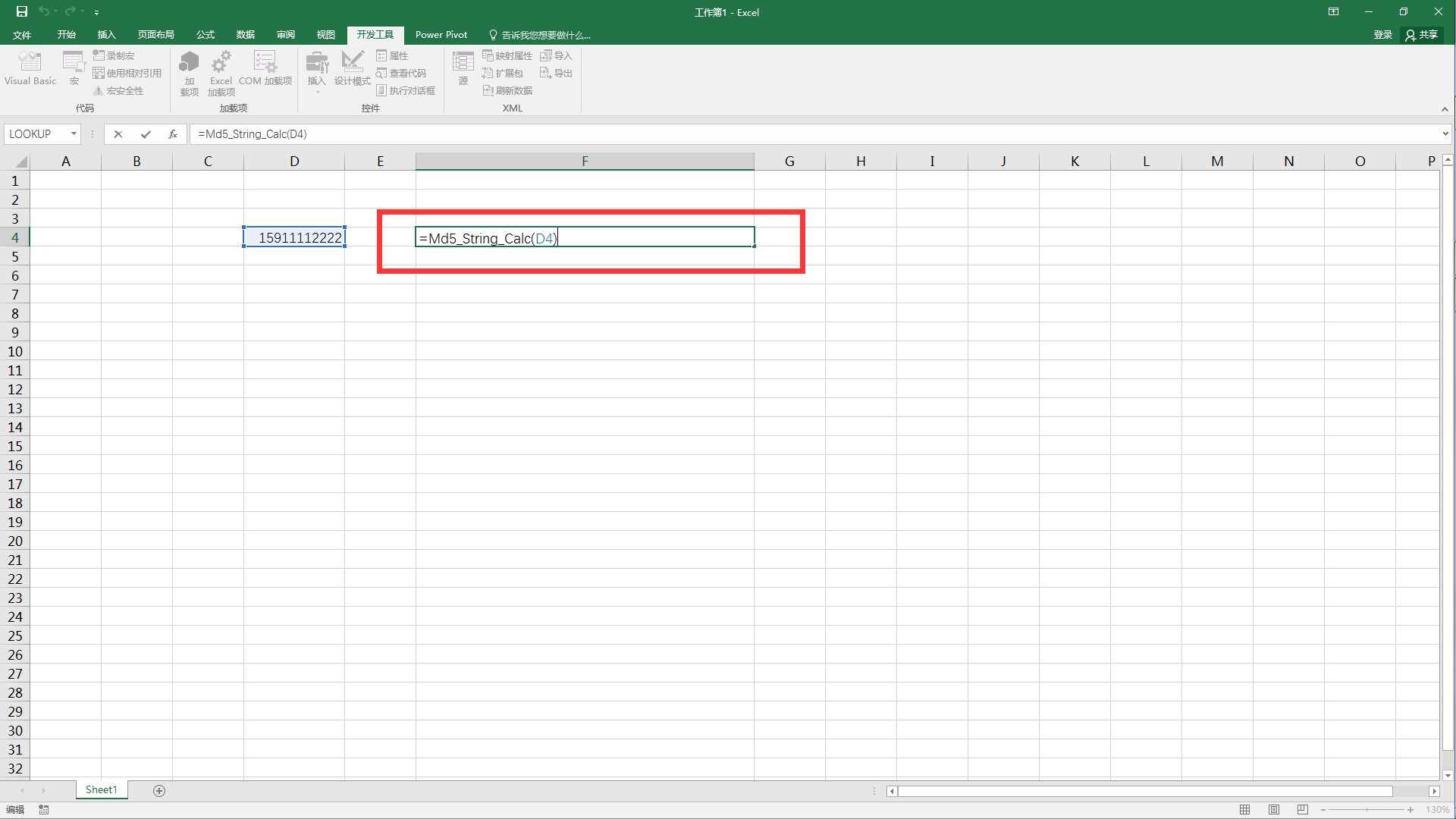Open the 审阅 ribbon tab
The height and width of the screenshot is (819, 1456).
point(284,34)
